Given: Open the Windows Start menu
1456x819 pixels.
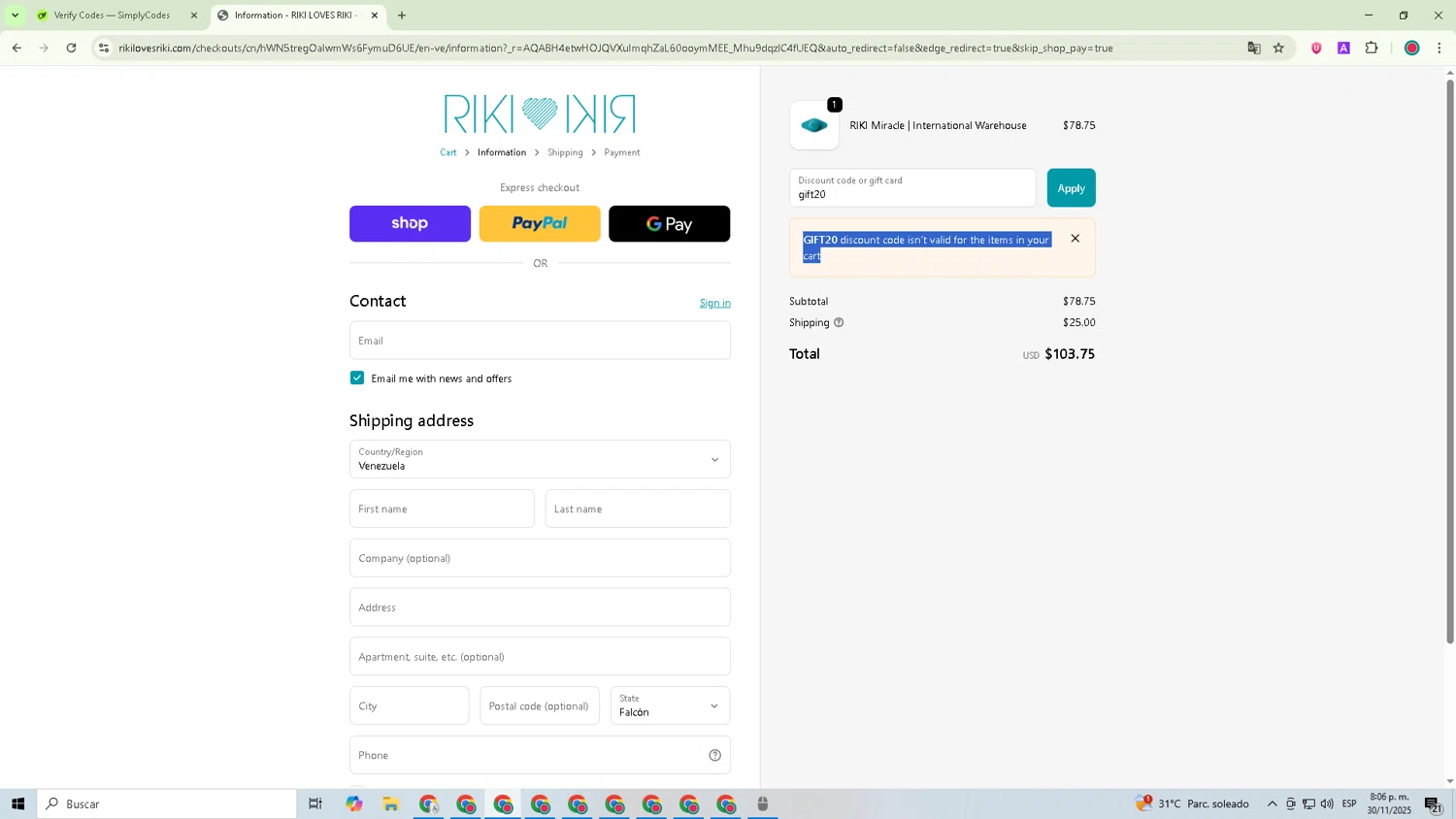Looking at the screenshot, I should pyautogui.click(x=17, y=803).
